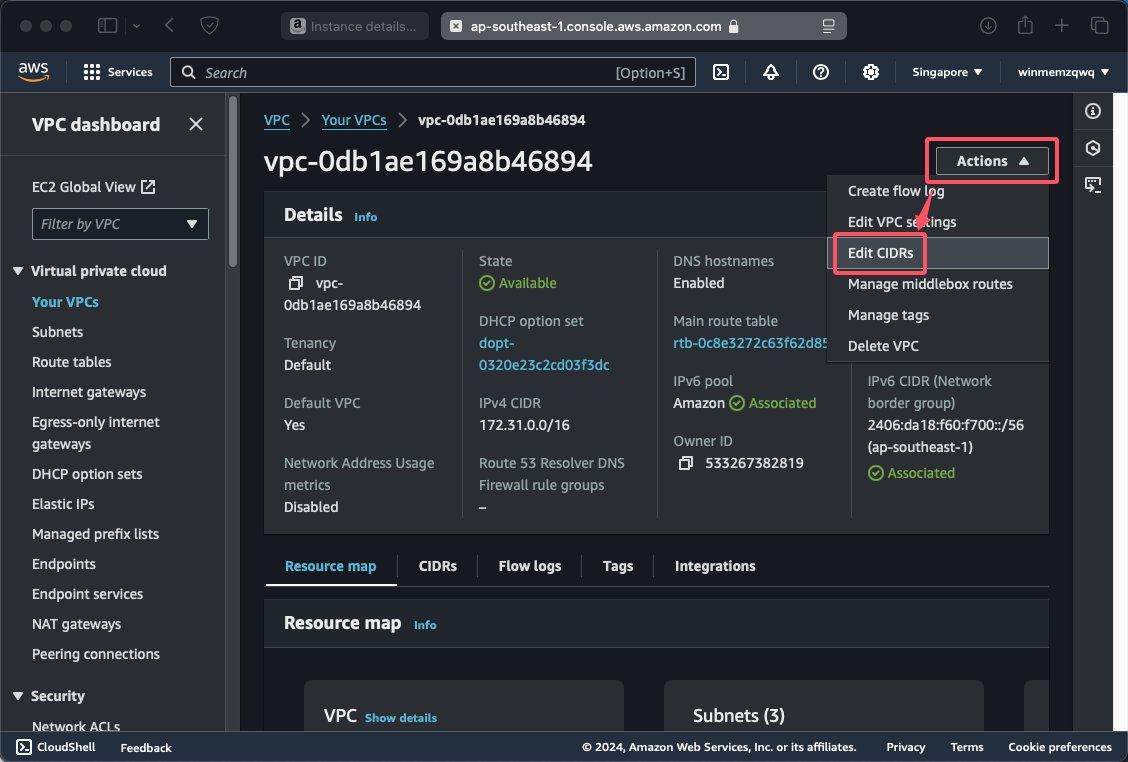Open the help question mark icon
This screenshot has width=1128, height=762.
click(821, 72)
